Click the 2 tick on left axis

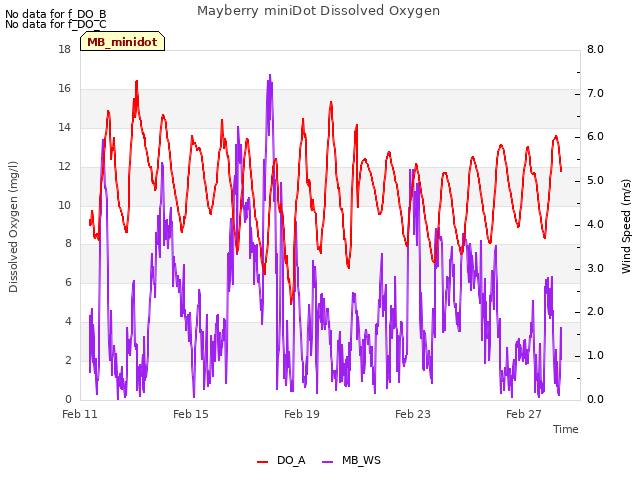click(x=68, y=360)
